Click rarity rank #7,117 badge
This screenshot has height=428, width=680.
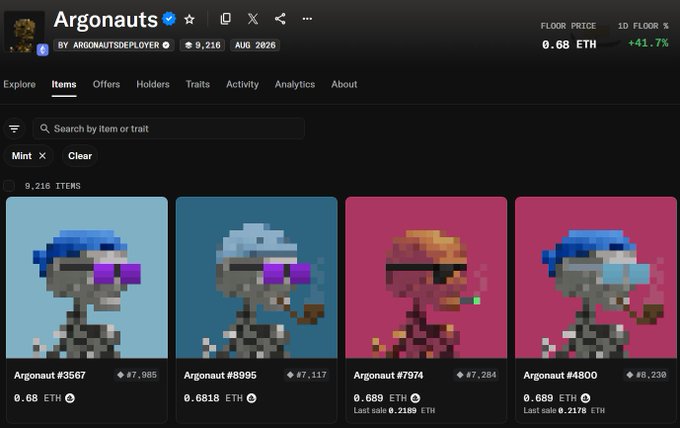click(x=307, y=375)
